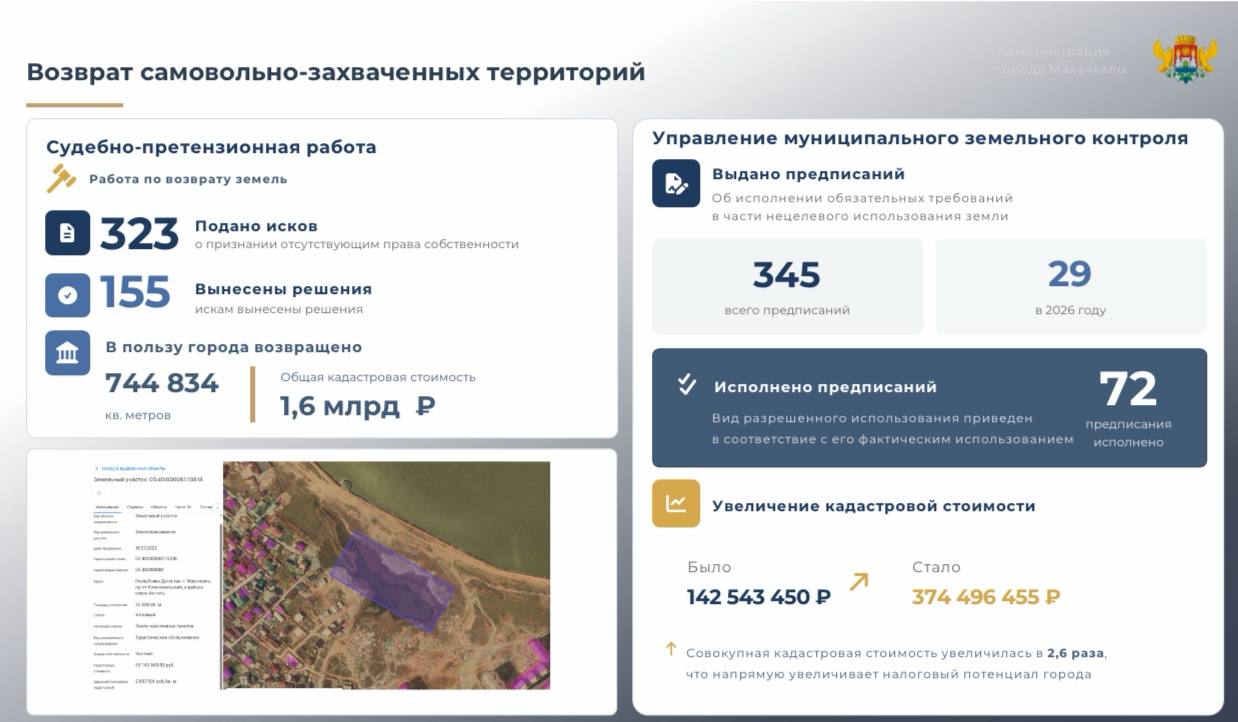1238x722 pixels.
Task: Click the gavel icon beside land return work
Action: (x=62, y=178)
